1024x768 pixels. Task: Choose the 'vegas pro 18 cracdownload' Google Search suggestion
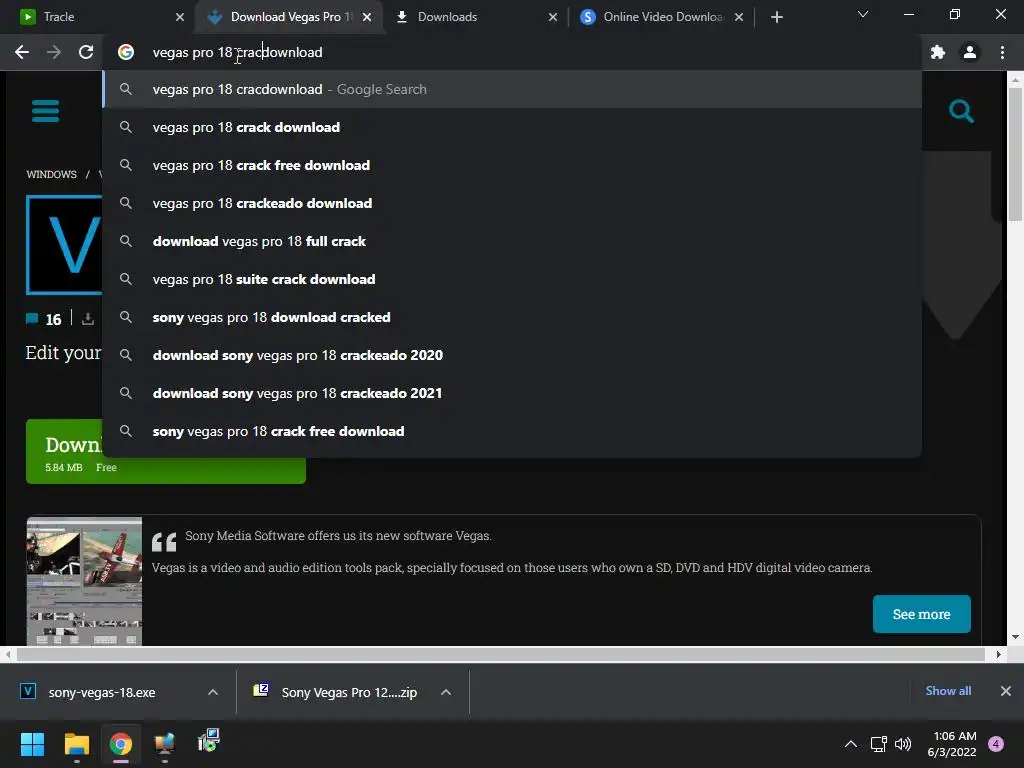coord(512,89)
